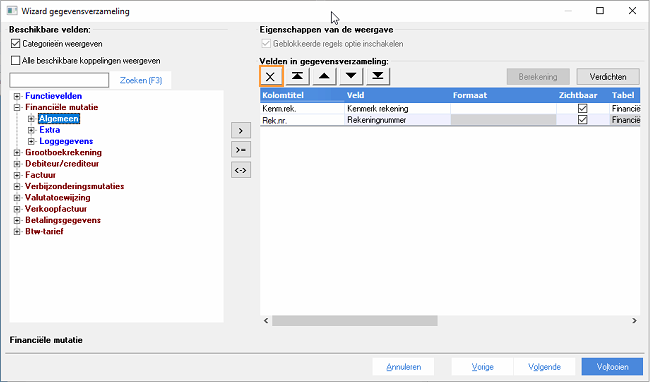This screenshot has height=382, width=650.
Task: Click the remove field X button
Action: (271, 77)
